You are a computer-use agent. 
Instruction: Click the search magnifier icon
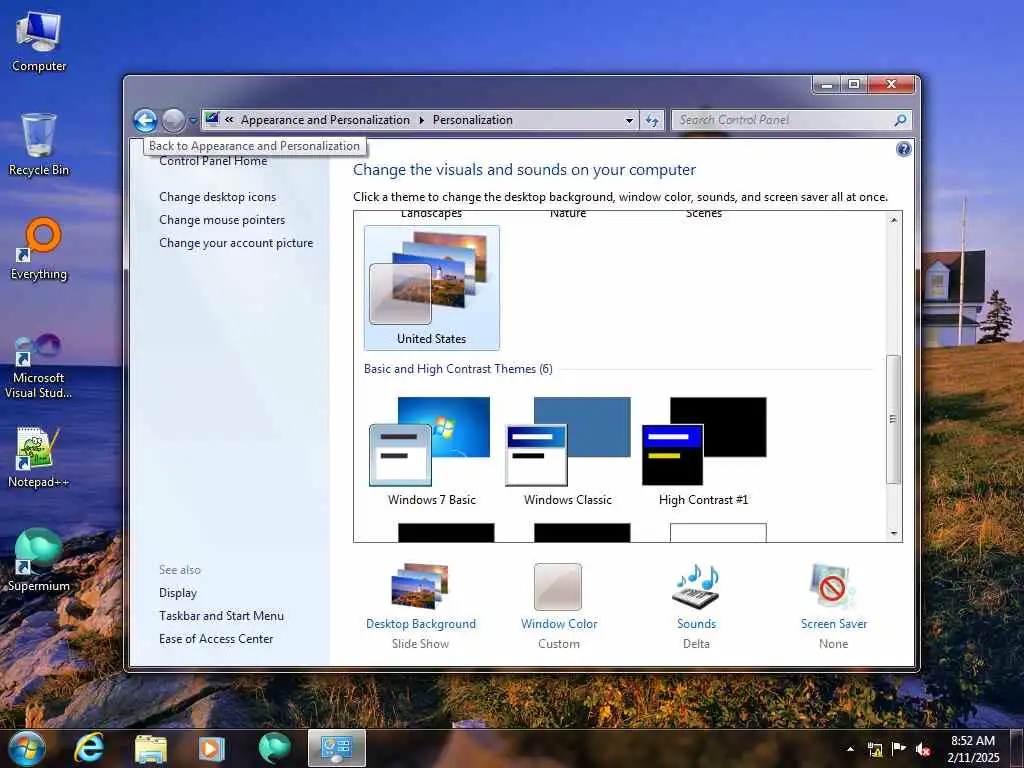pos(900,120)
